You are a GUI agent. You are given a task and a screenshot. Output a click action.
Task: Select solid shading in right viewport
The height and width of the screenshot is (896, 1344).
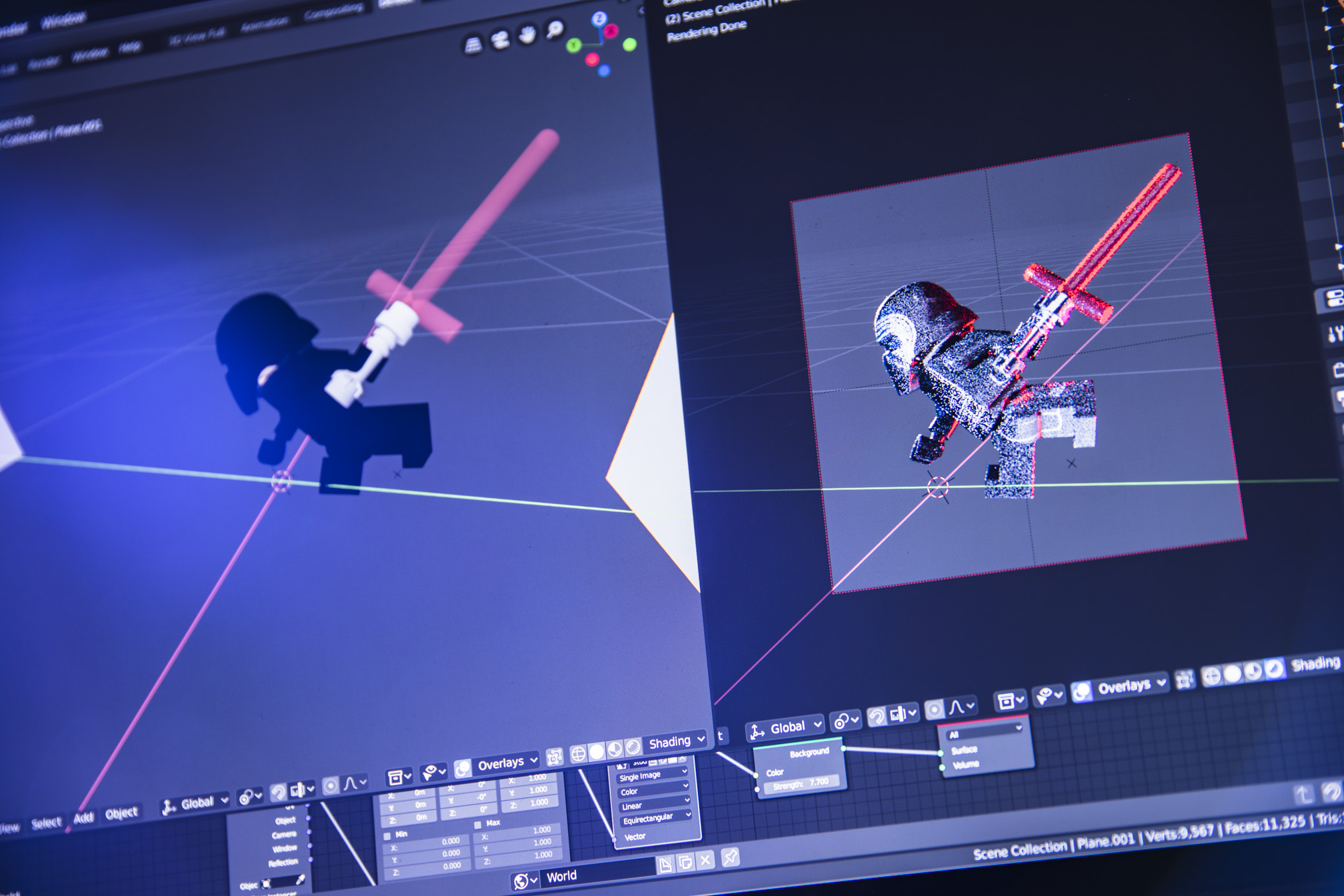(x=1232, y=673)
